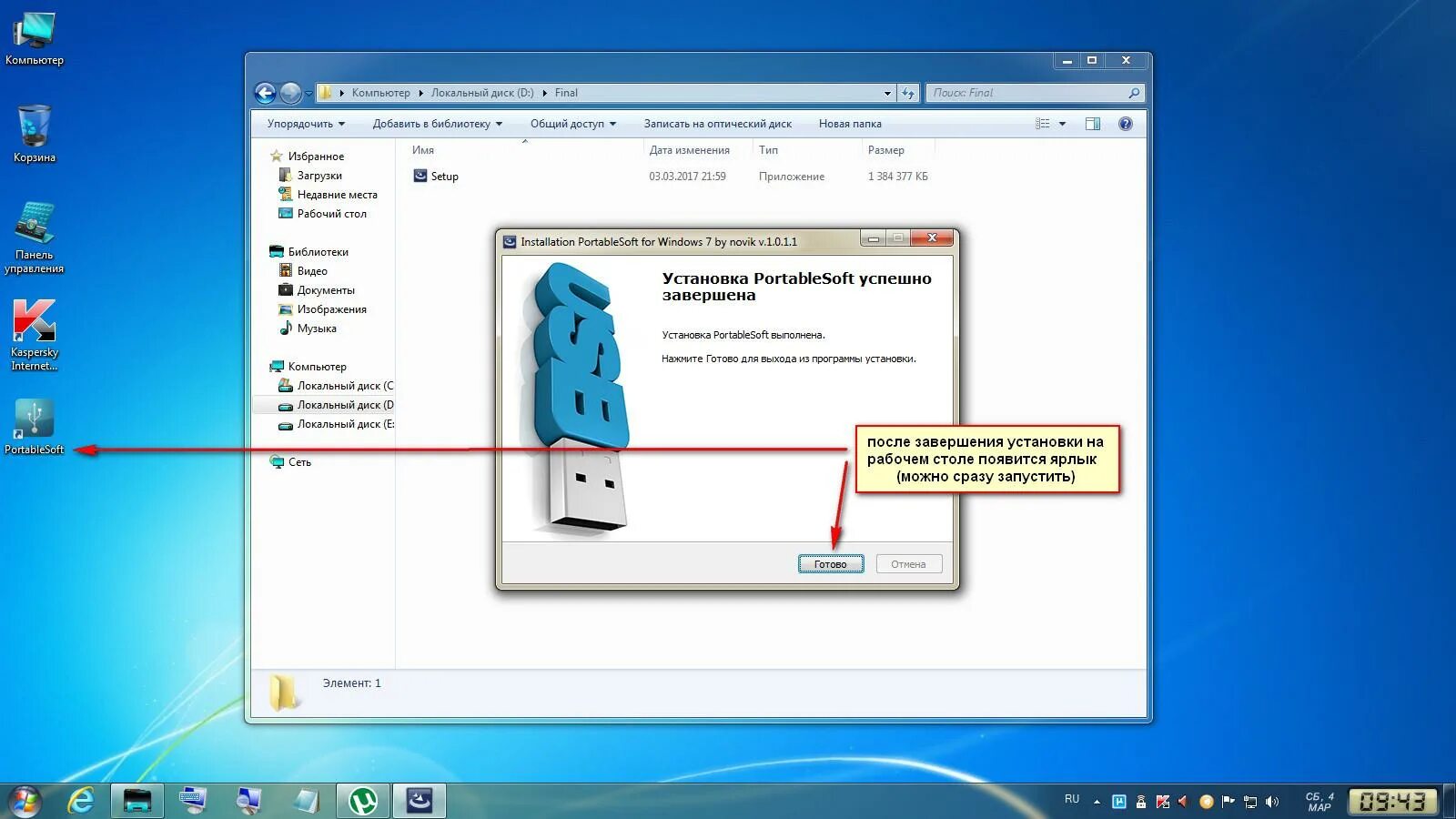Open the Общий доступ dropdown
The image size is (1456, 819).
[573, 124]
